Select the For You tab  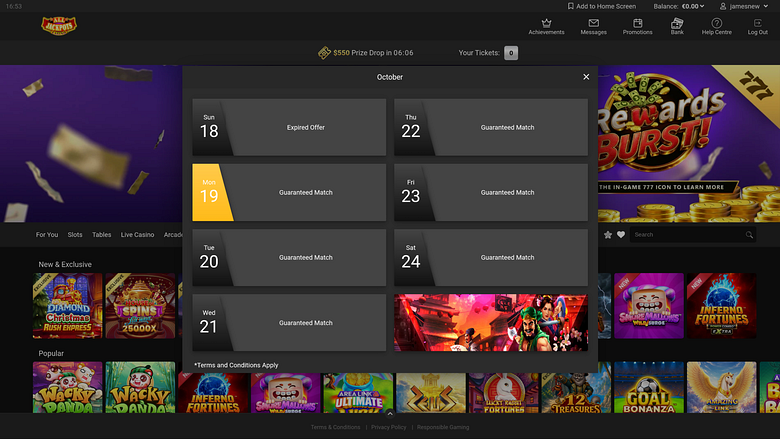pos(47,235)
